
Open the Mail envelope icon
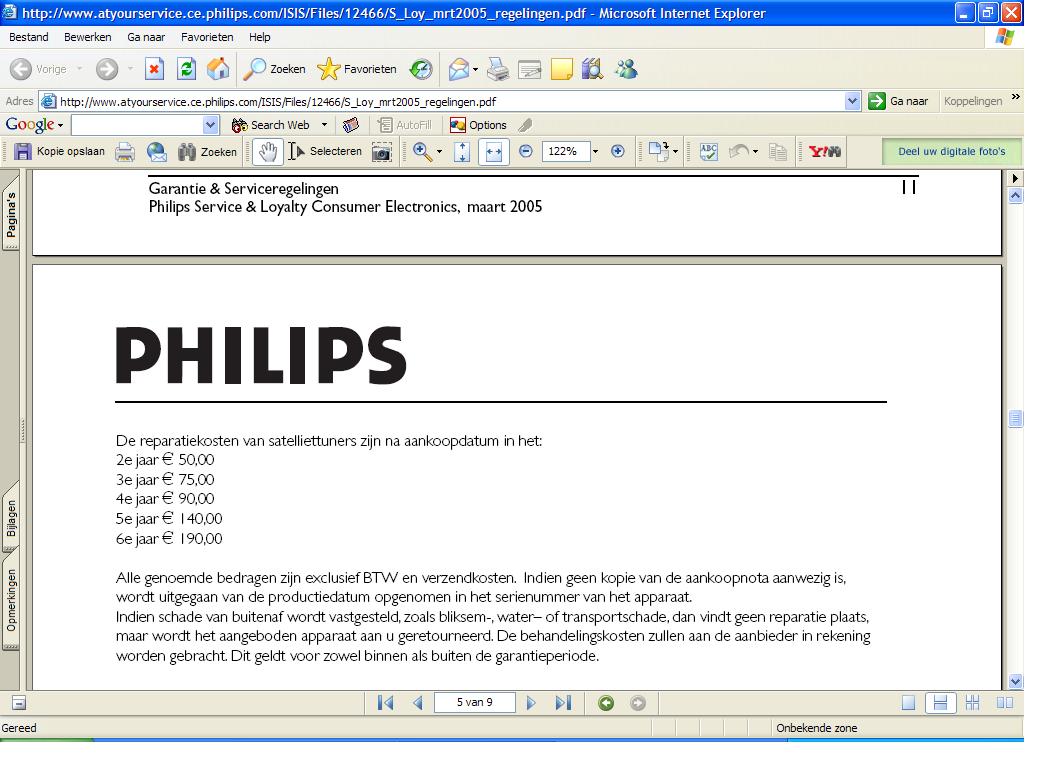click(458, 69)
